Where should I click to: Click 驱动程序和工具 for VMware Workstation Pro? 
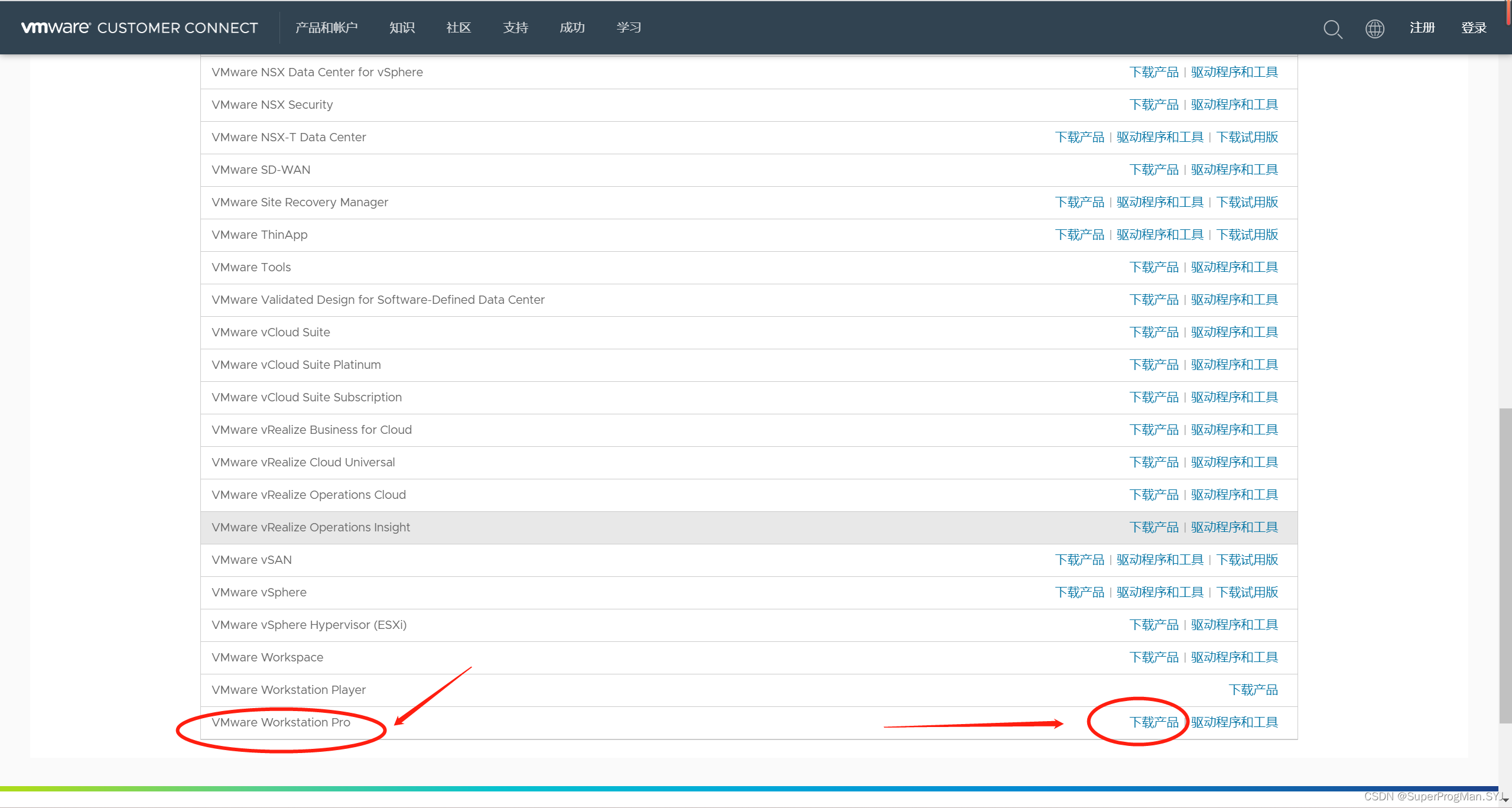[1234, 722]
